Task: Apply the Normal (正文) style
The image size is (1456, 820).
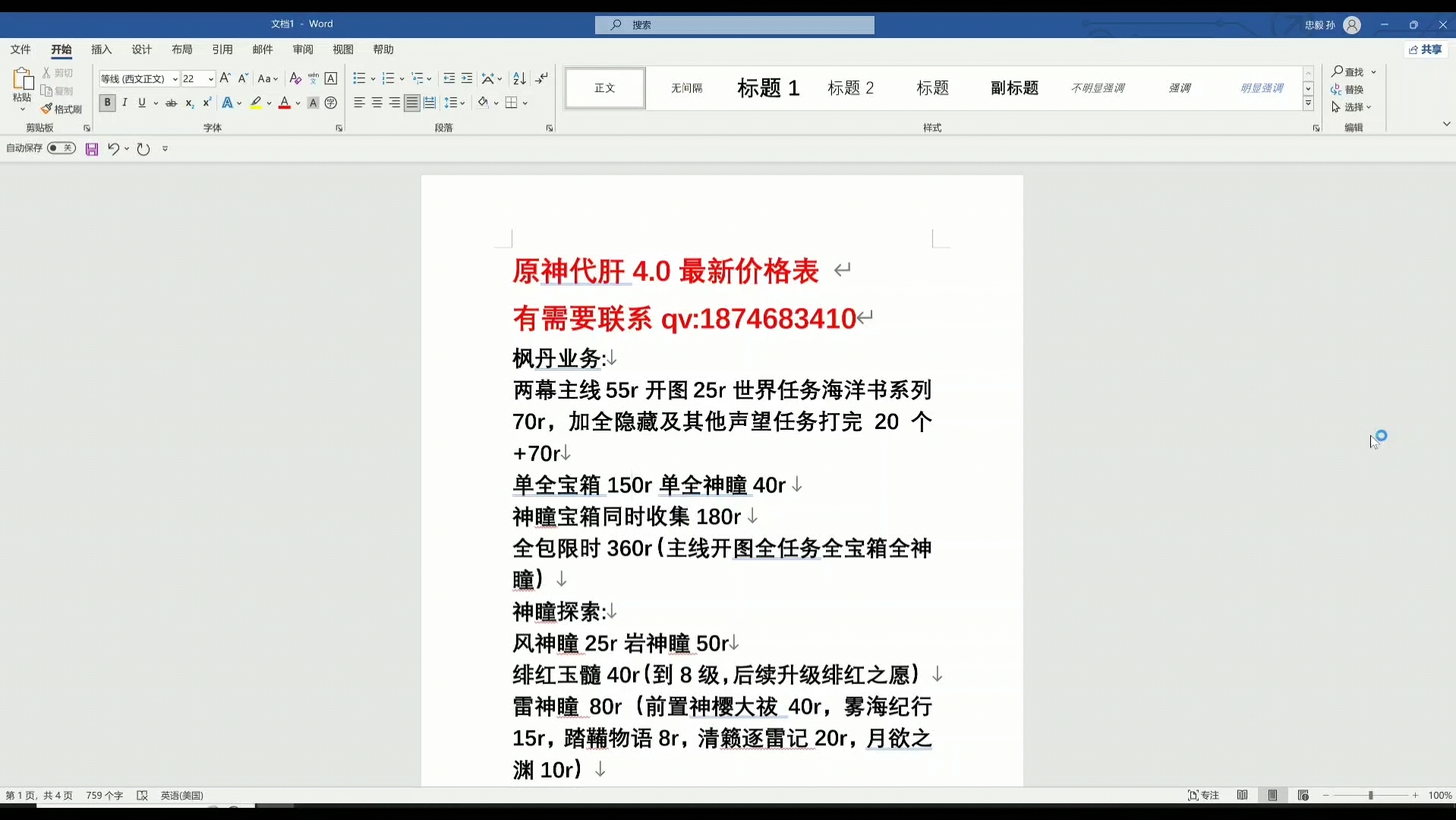Action: point(605,88)
